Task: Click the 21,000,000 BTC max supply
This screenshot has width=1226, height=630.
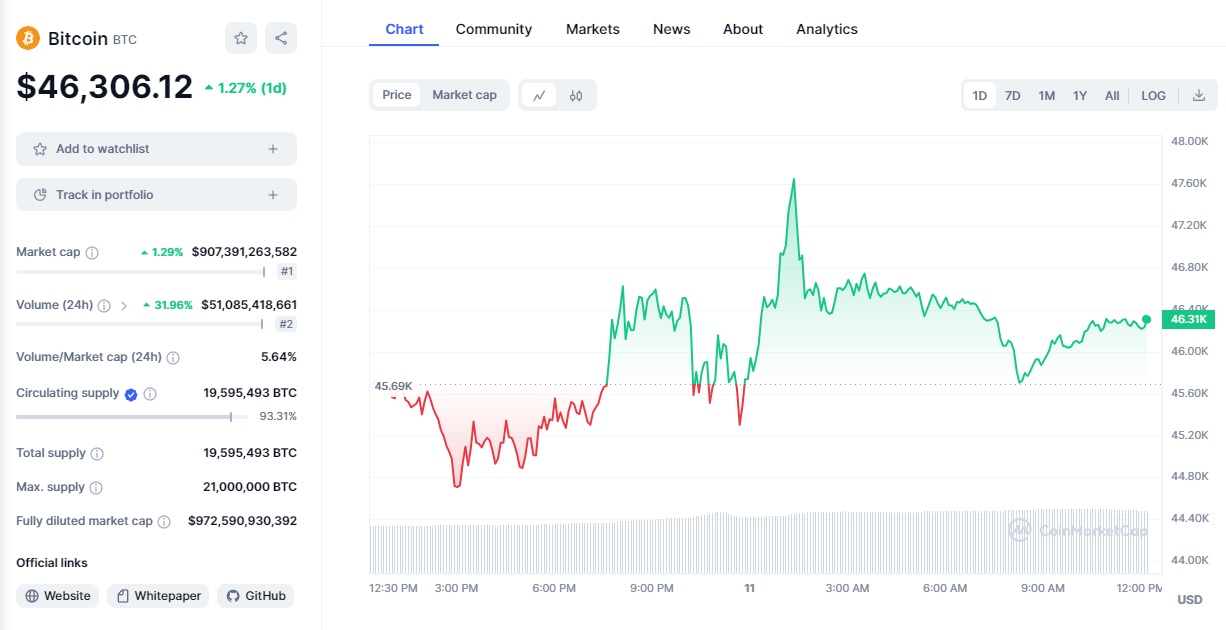Action: 250,487
